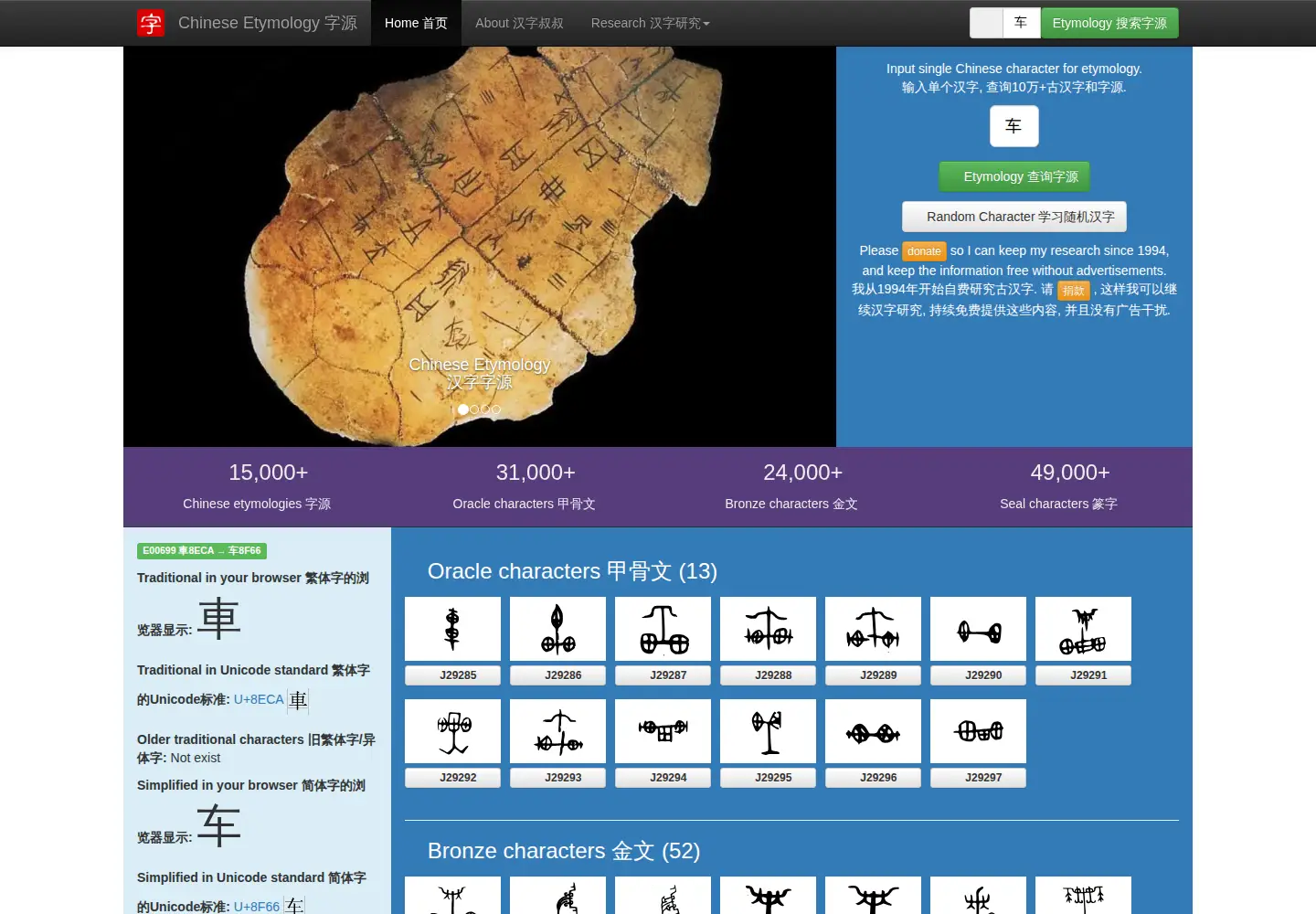Click Random Character 学习随机汉字 button

[x=1014, y=217]
